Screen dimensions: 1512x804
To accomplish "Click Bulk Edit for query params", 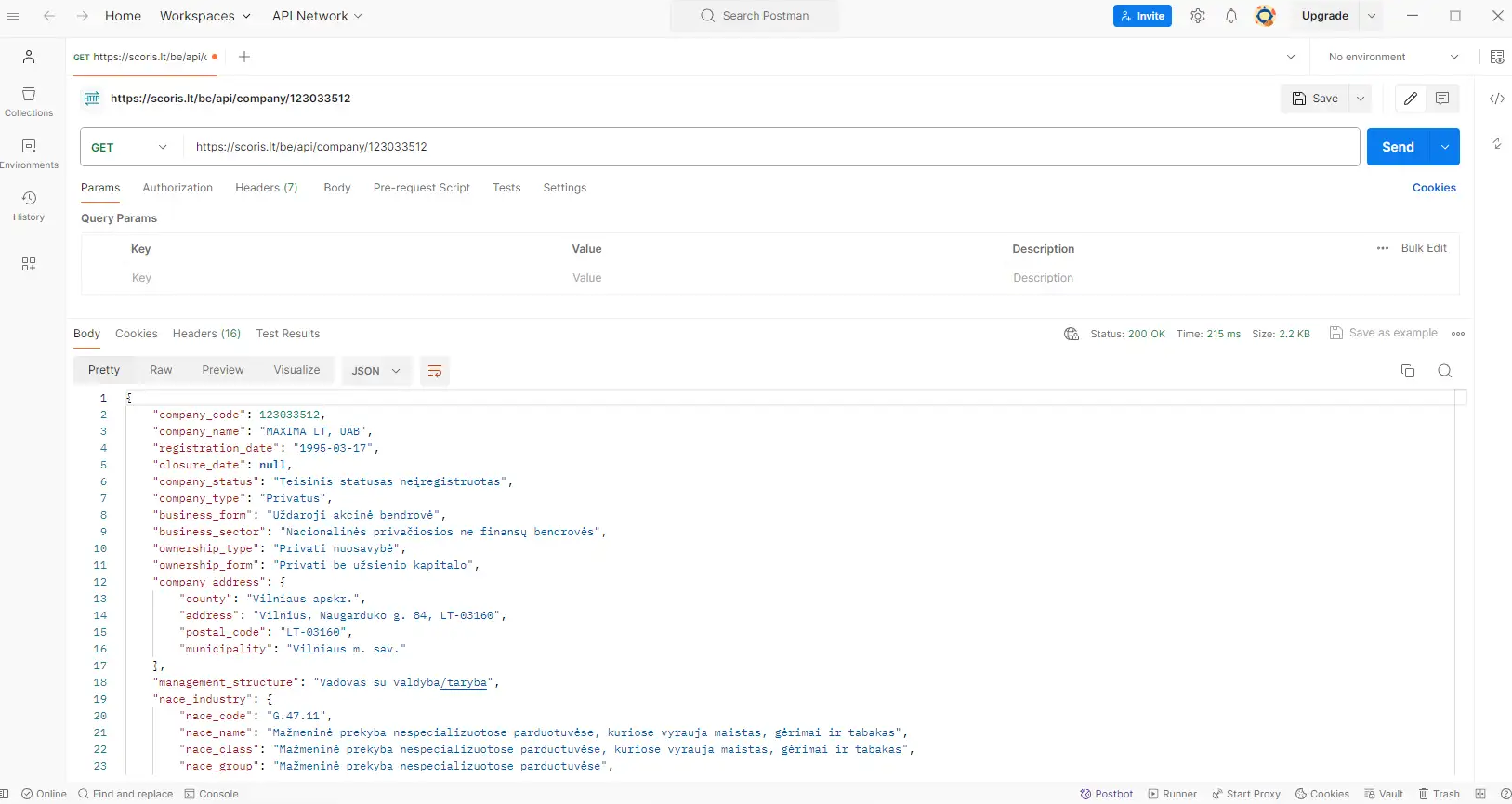I will pos(1424,248).
